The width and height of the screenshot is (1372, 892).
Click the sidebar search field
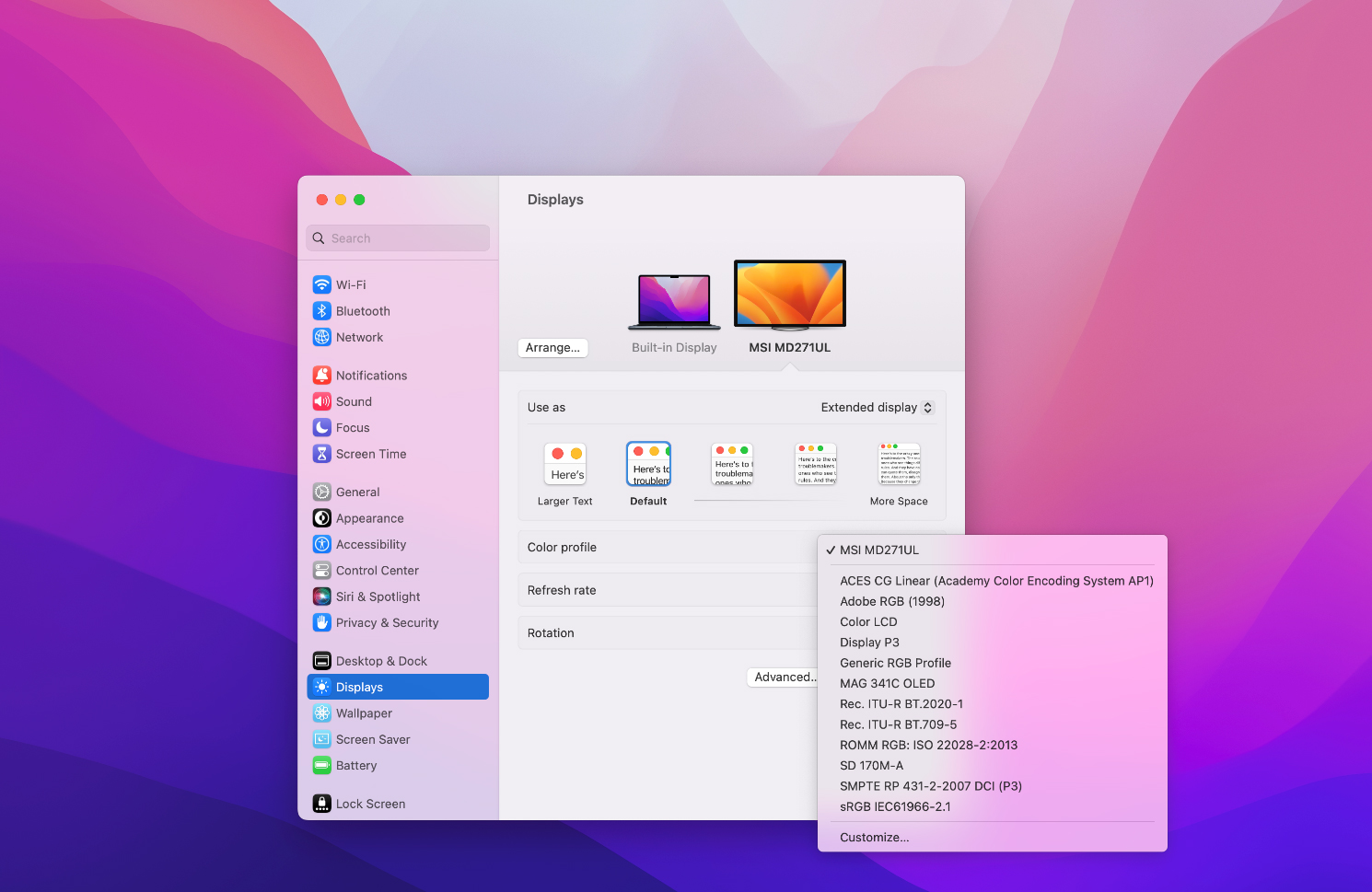[x=397, y=237]
